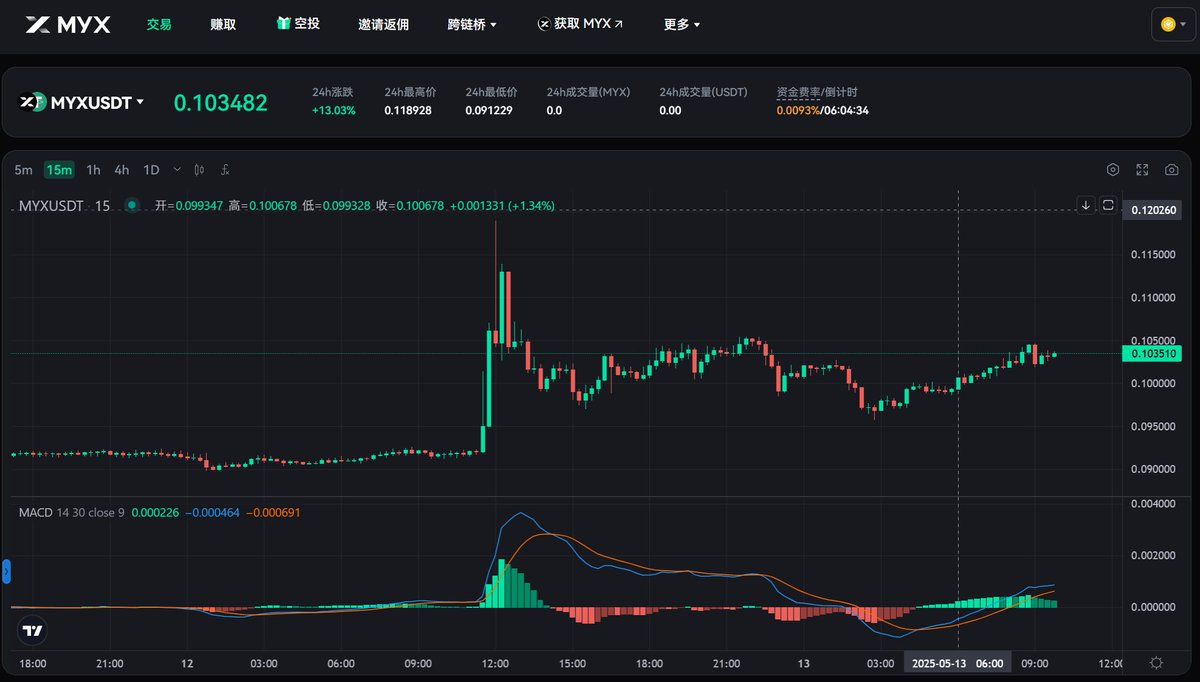This screenshot has height=682, width=1200.
Task: Click the 24h涨跌 +13.03% value
Action: [334, 110]
